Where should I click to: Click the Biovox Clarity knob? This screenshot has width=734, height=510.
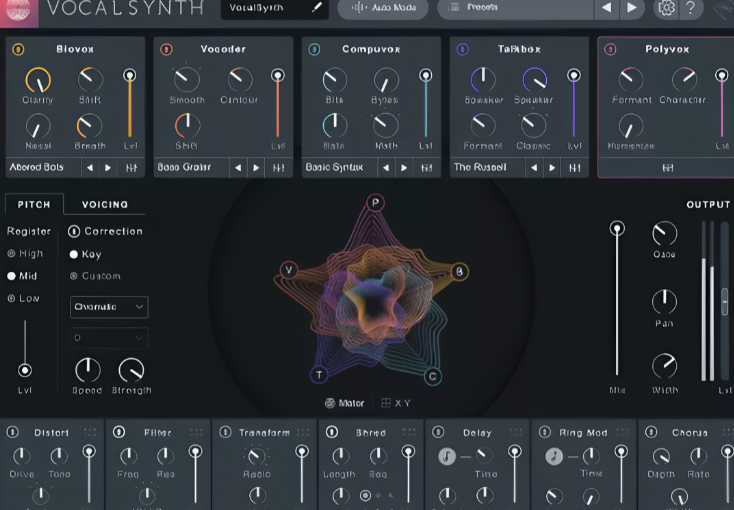click(x=38, y=80)
